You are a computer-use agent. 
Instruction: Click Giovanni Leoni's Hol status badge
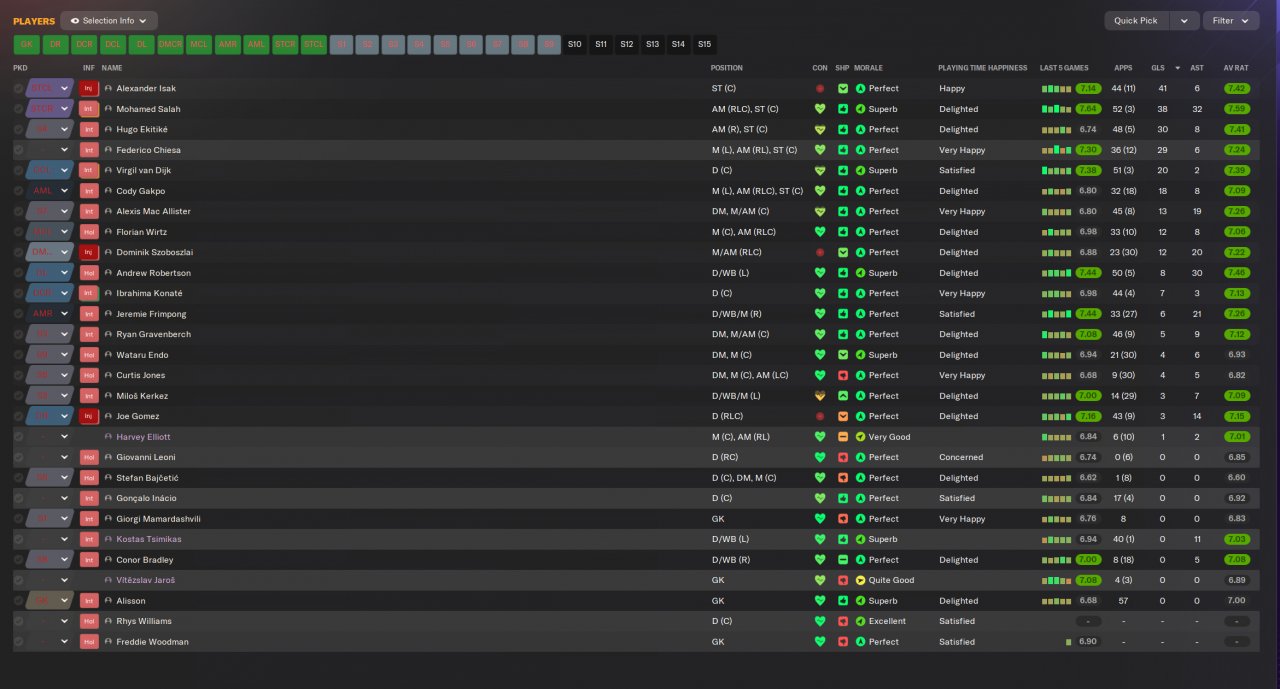click(x=89, y=457)
